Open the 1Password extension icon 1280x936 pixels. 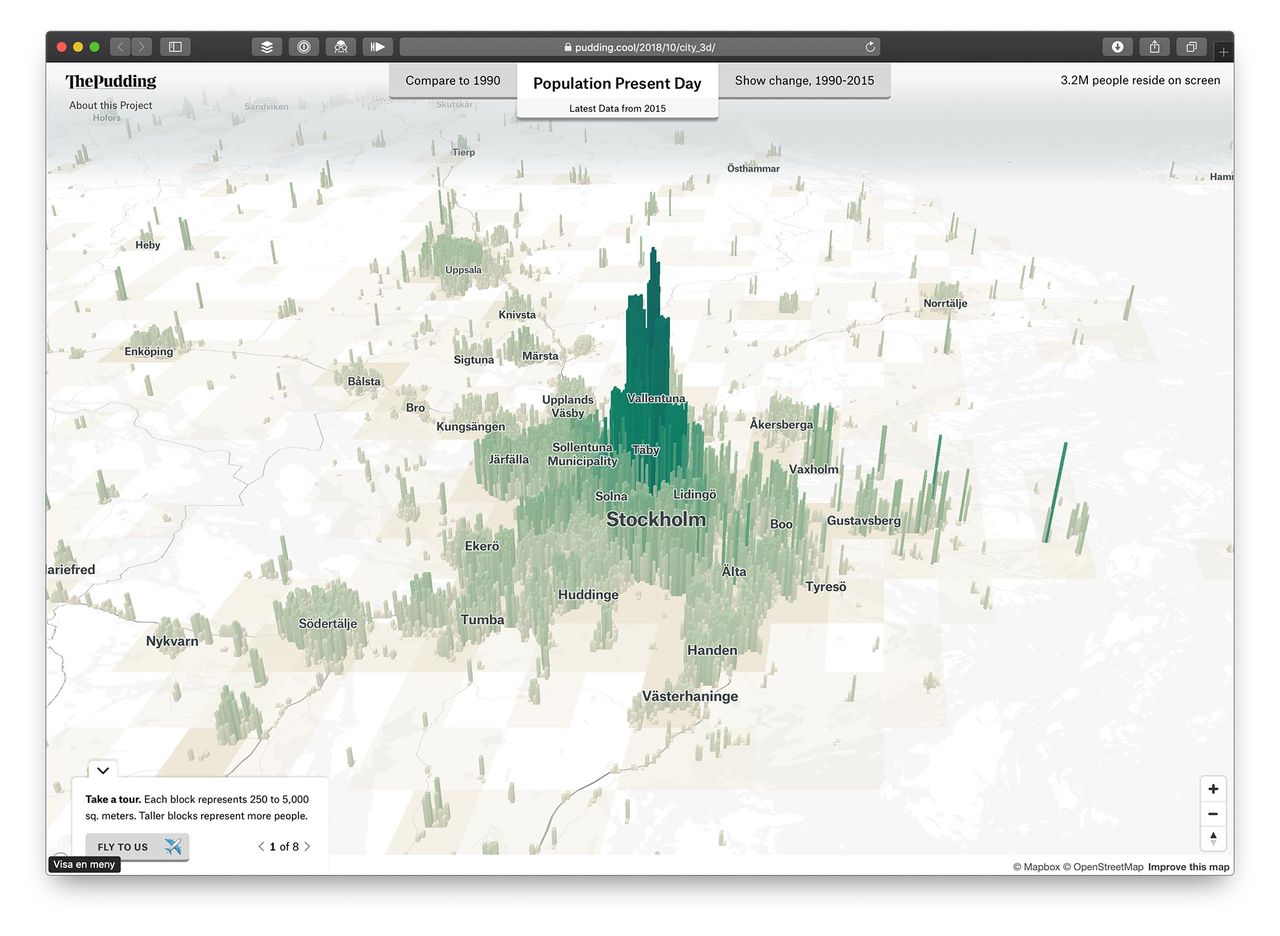point(304,47)
